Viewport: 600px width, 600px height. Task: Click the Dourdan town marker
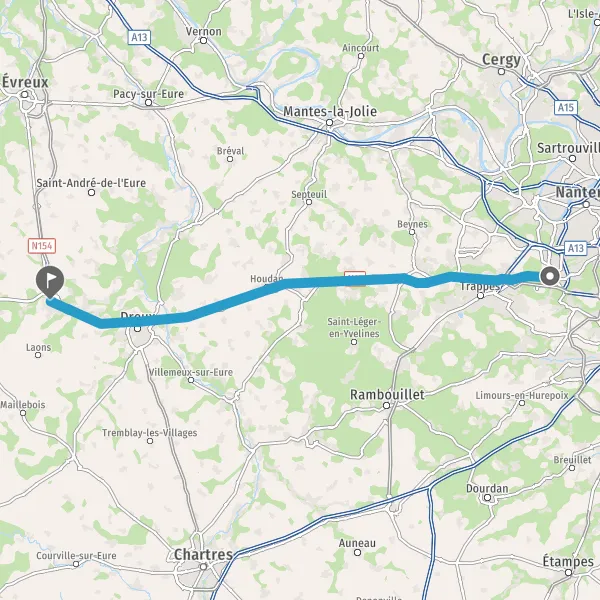[x=488, y=497]
